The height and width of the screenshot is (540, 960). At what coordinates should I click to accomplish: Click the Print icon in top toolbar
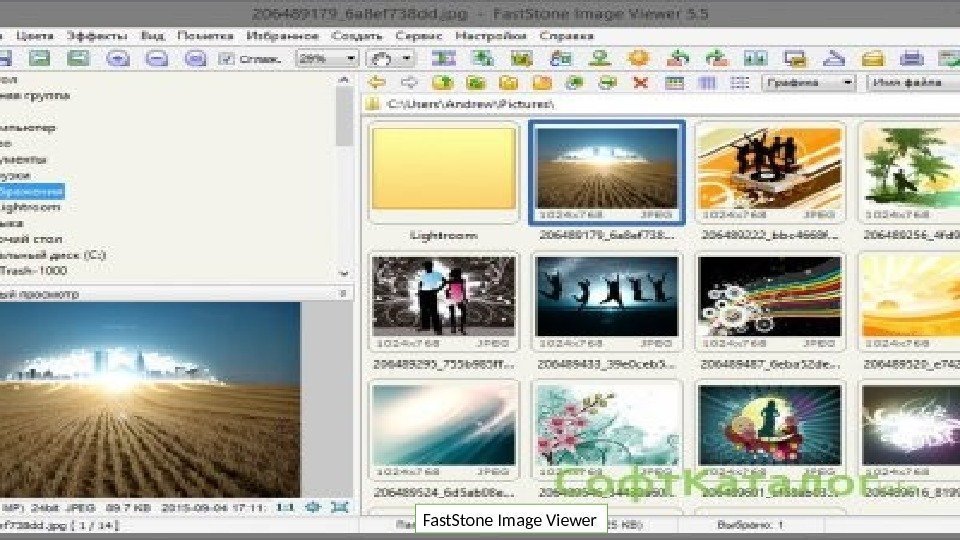tap(912, 59)
